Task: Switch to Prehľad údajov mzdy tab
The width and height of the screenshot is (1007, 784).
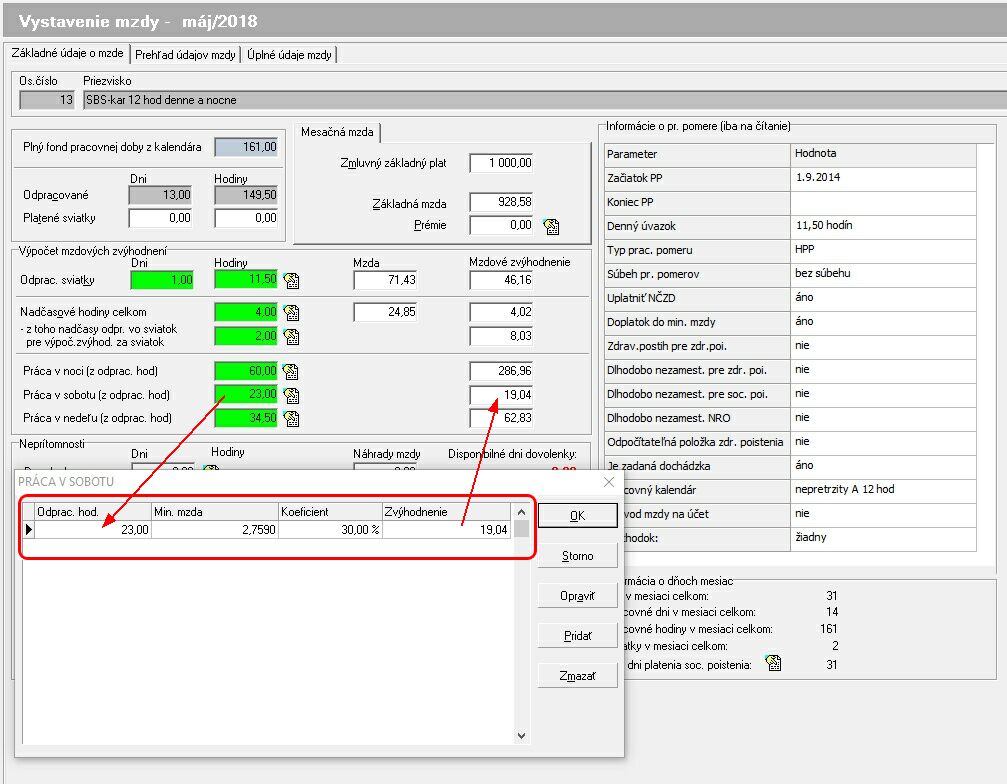Action: (185, 55)
